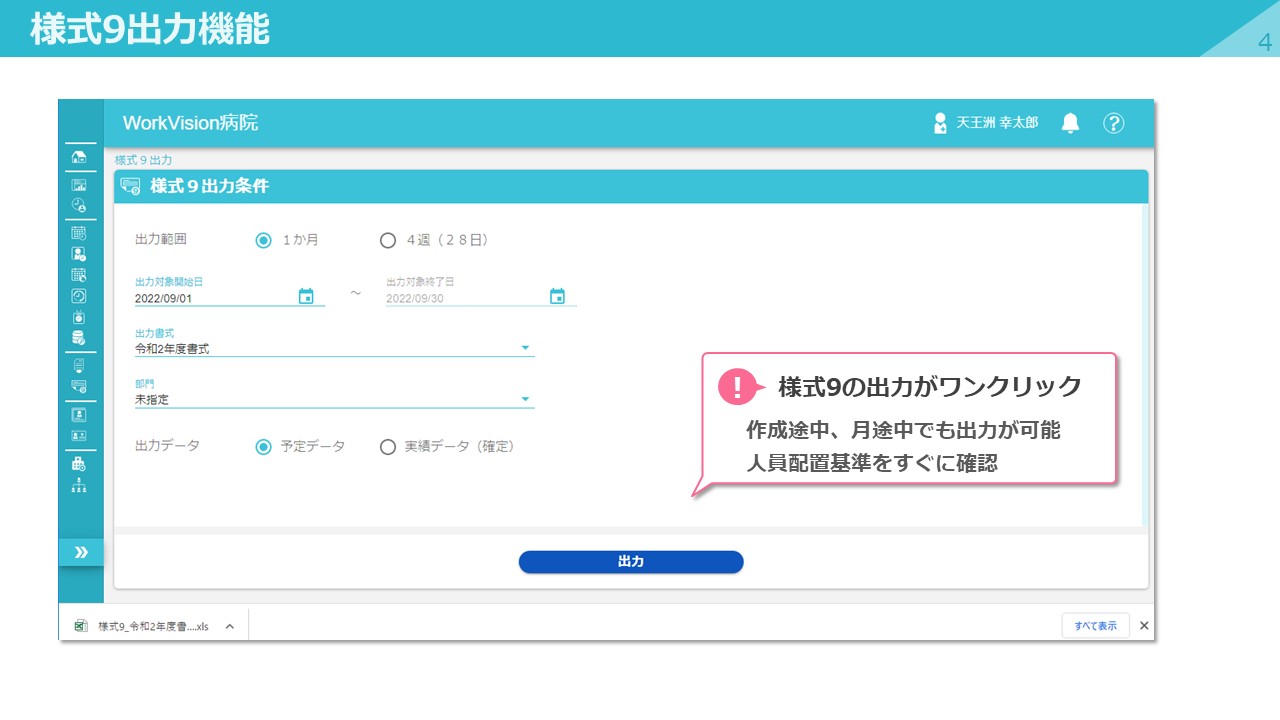The image size is (1280, 720).
Task: Click the user profile icon for 天王洲 幸太郎
Action: [939, 123]
